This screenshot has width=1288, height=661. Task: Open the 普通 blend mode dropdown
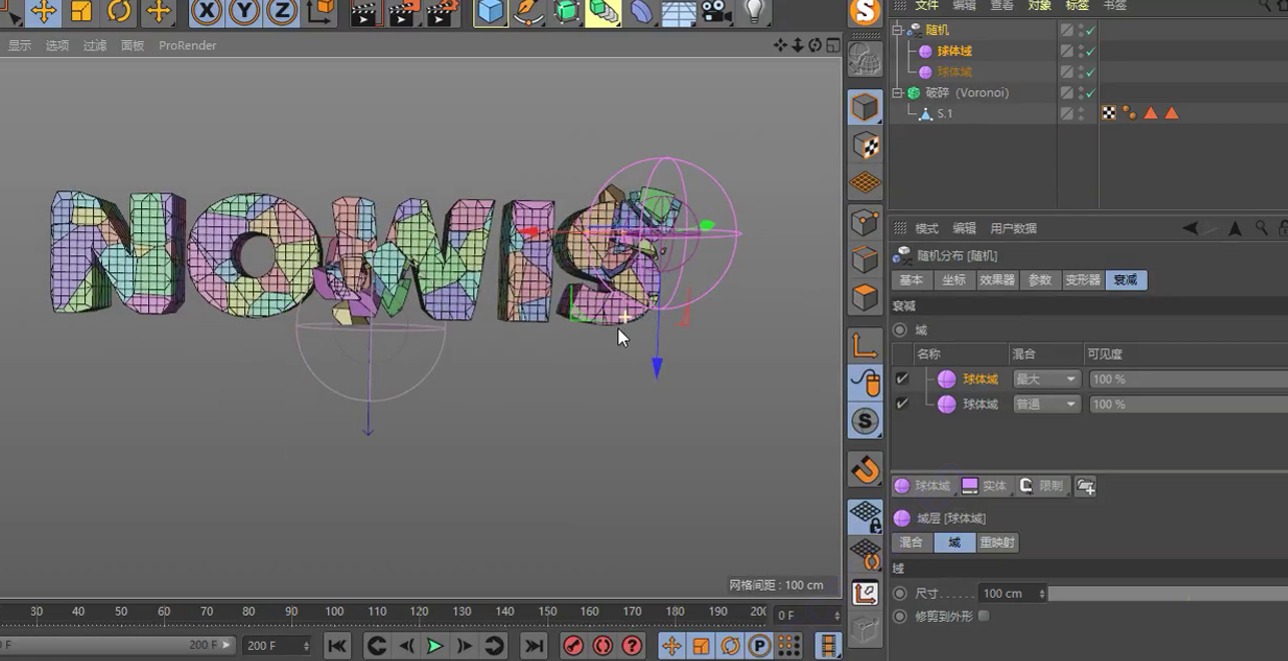tap(1046, 404)
